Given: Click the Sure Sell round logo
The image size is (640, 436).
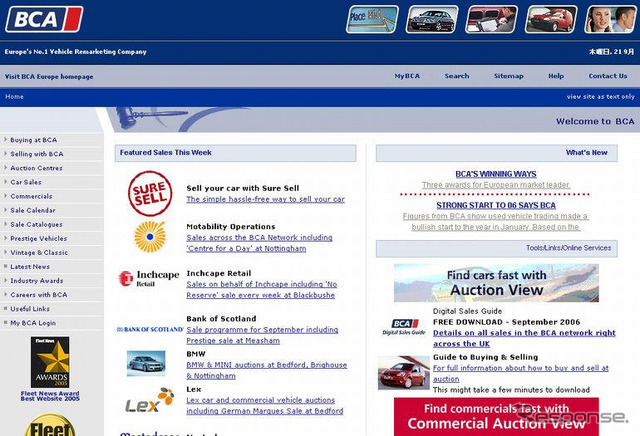Looking at the screenshot, I should click(x=150, y=194).
